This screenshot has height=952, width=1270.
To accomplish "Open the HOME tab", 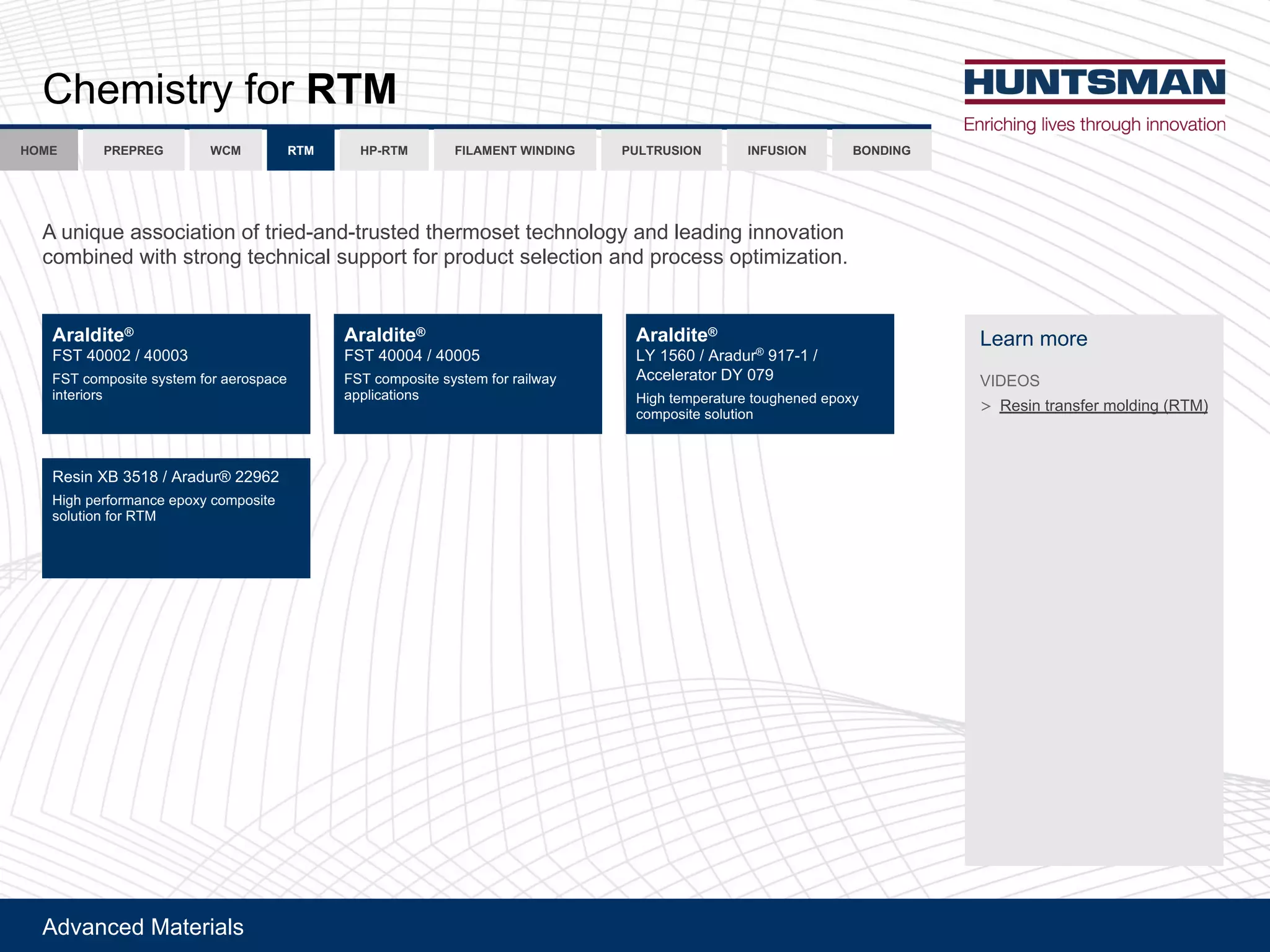I will [38, 151].
